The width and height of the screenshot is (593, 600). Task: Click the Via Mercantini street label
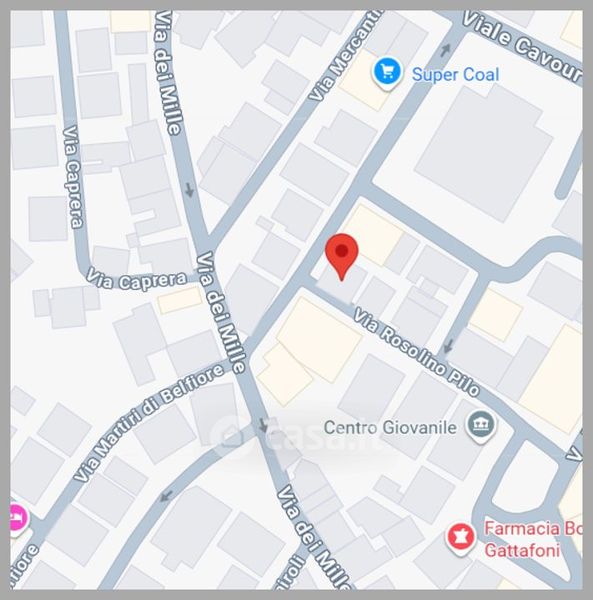[x=345, y=56]
